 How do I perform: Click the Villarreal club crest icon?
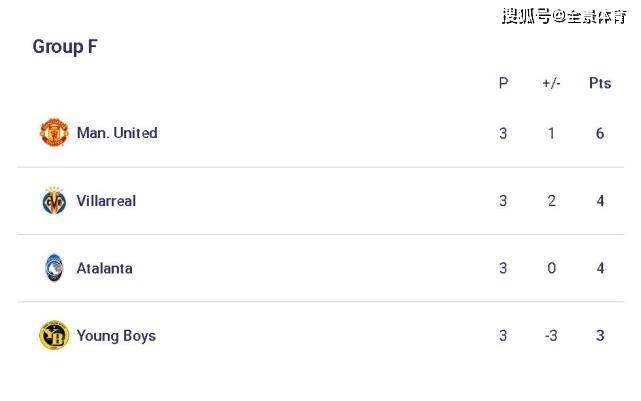pyautogui.click(x=54, y=200)
